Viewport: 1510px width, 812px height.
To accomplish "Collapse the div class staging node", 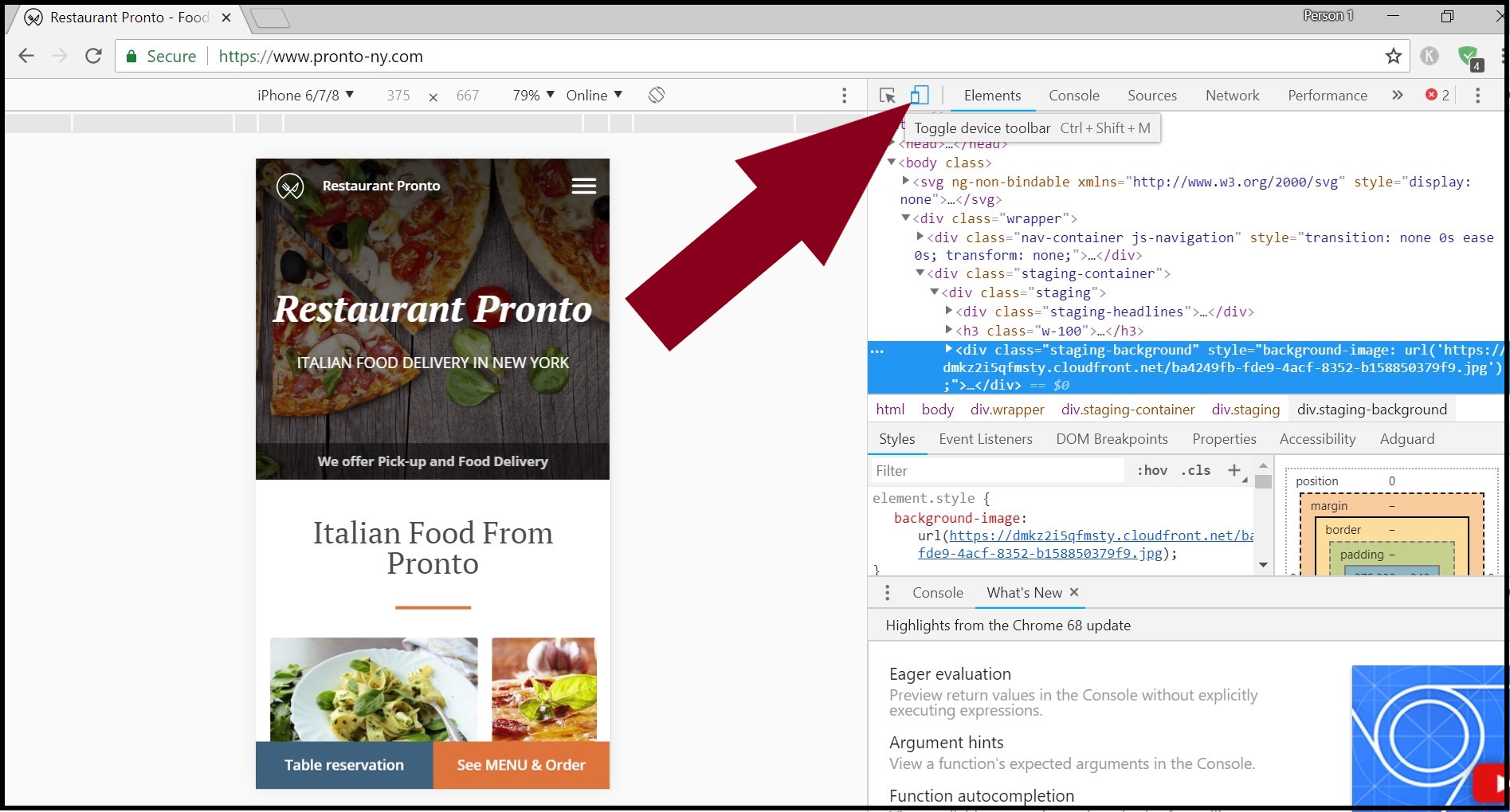I will click(x=935, y=292).
